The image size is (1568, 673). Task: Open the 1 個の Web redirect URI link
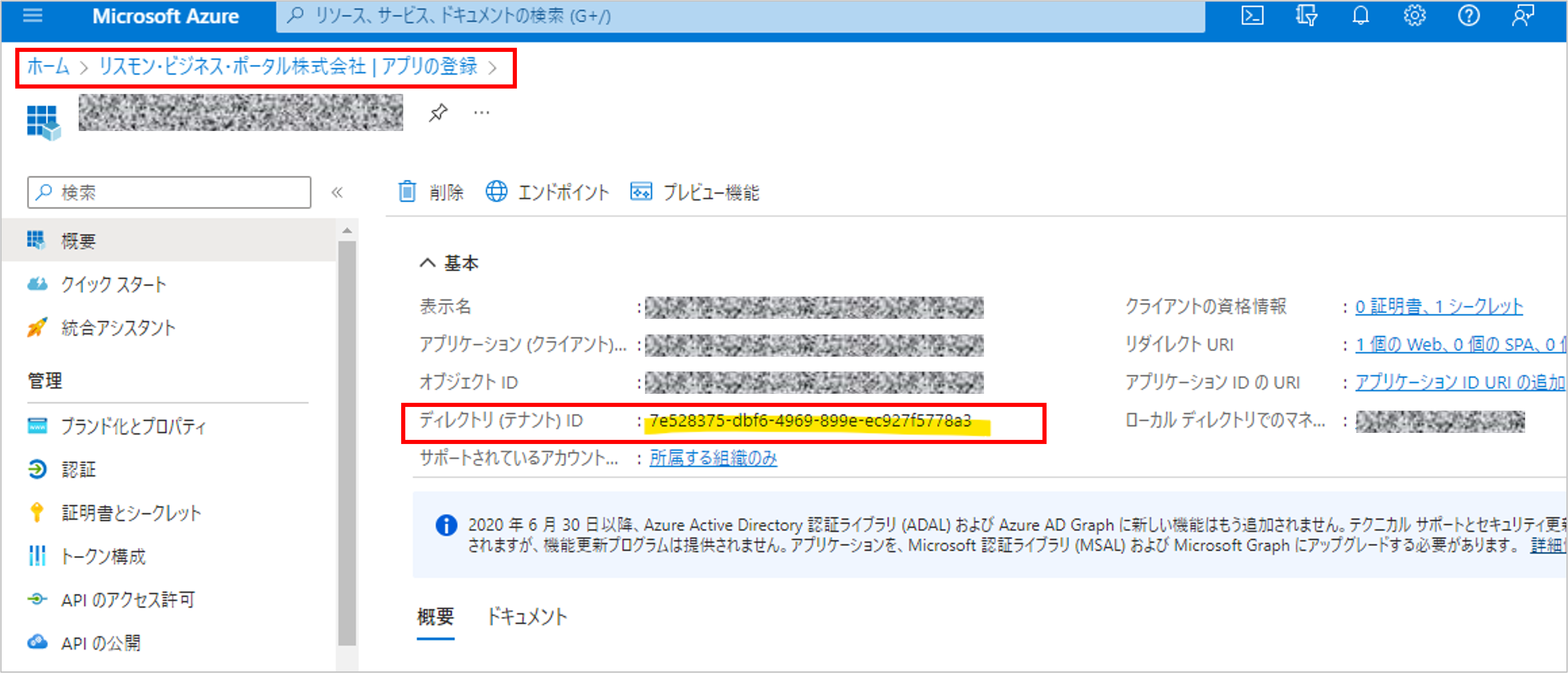1461,345
